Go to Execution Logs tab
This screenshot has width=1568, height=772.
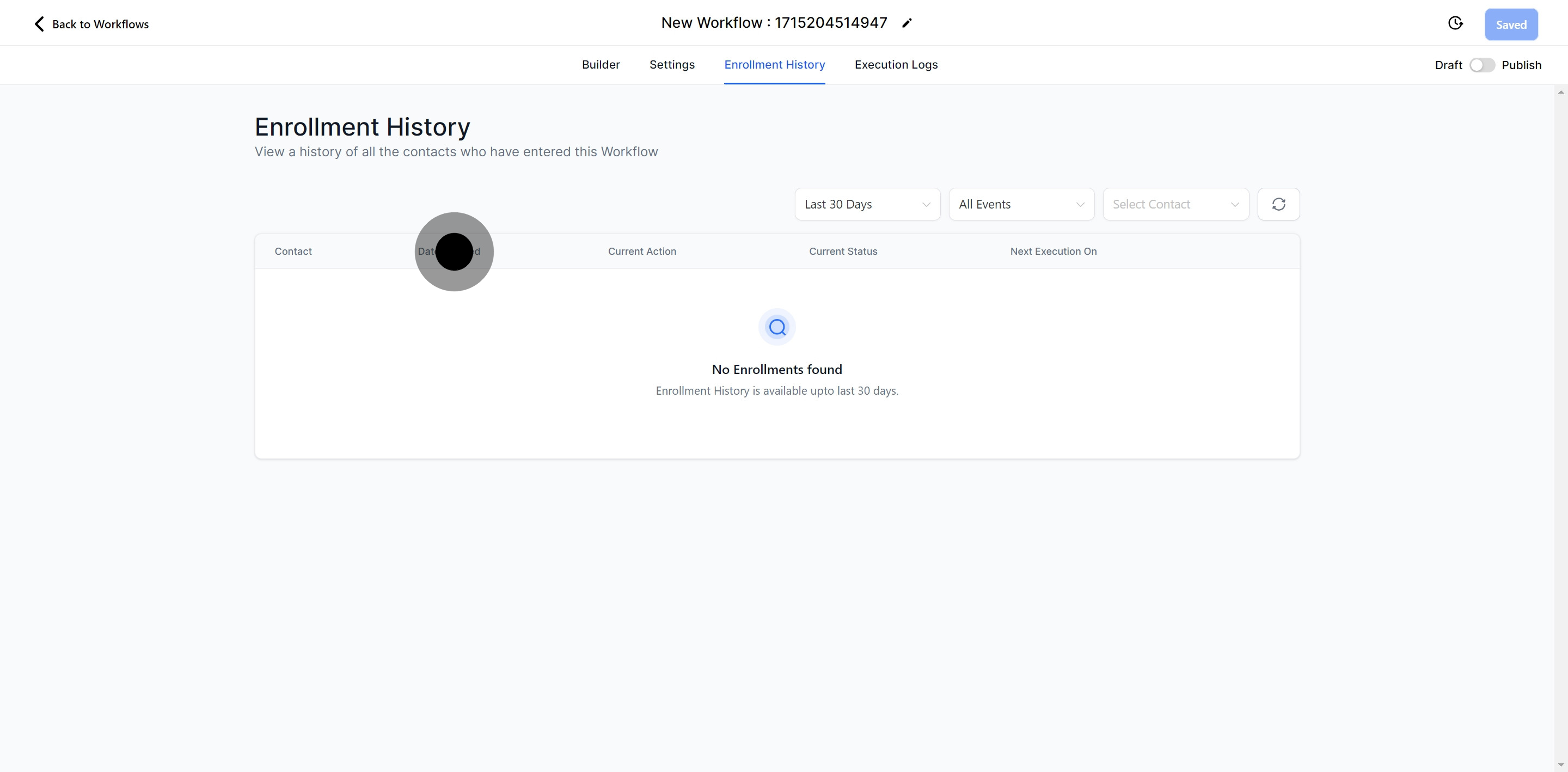pos(896,65)
